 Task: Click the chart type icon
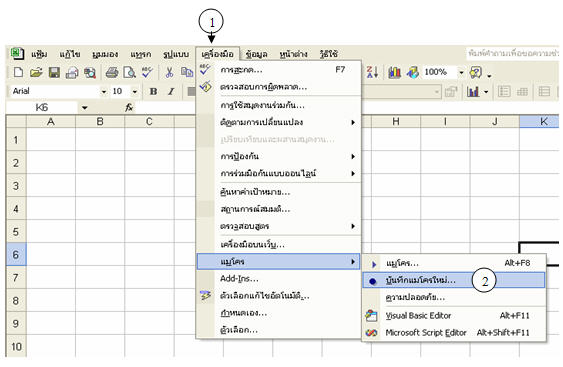pyautogui.click(x=473, y=92)
